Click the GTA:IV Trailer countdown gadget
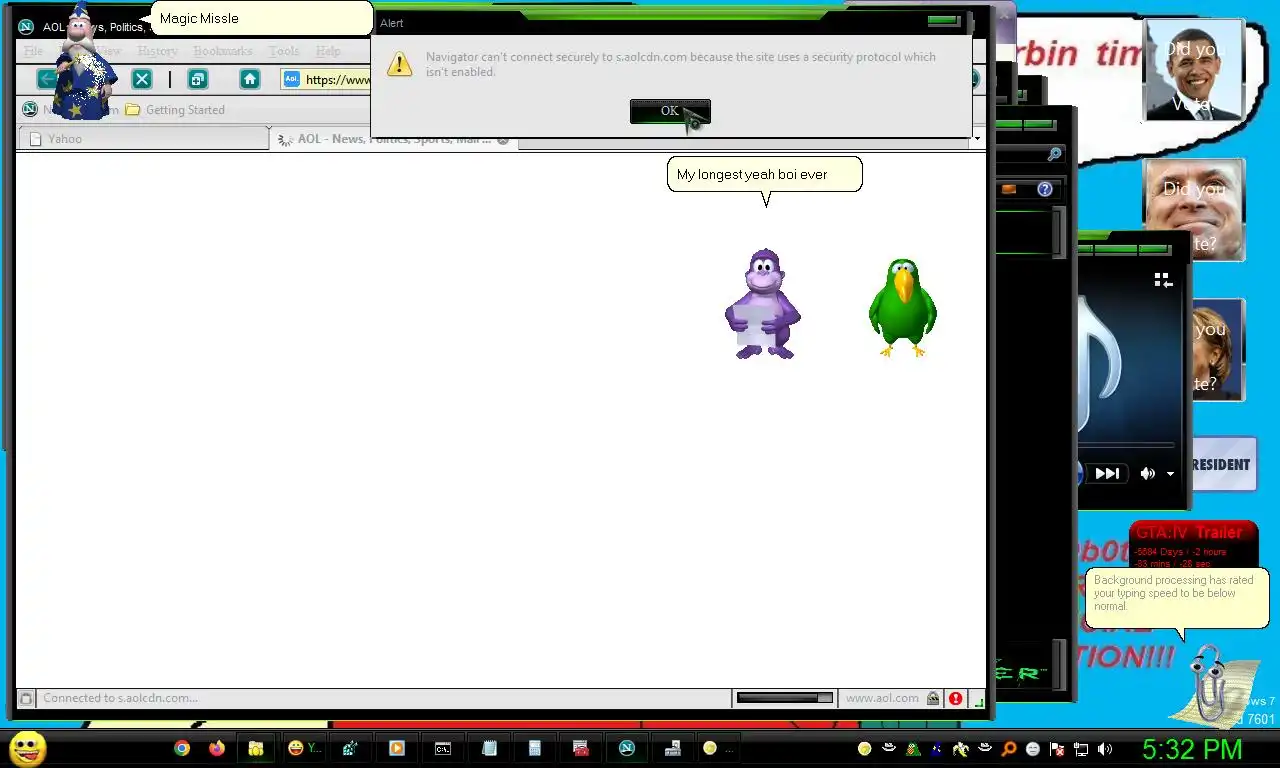 point(1192,544)
